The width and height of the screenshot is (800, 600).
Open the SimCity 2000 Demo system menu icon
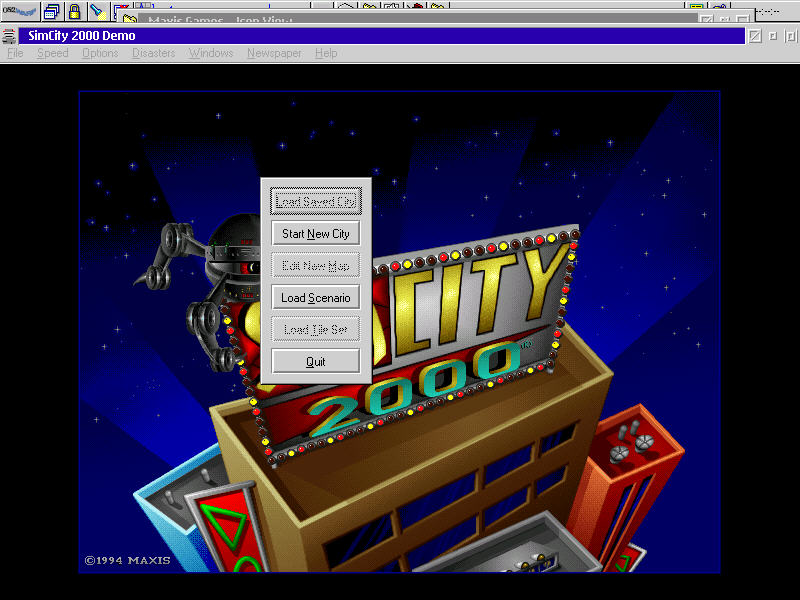pyautogui.click(x=9, y=36)
